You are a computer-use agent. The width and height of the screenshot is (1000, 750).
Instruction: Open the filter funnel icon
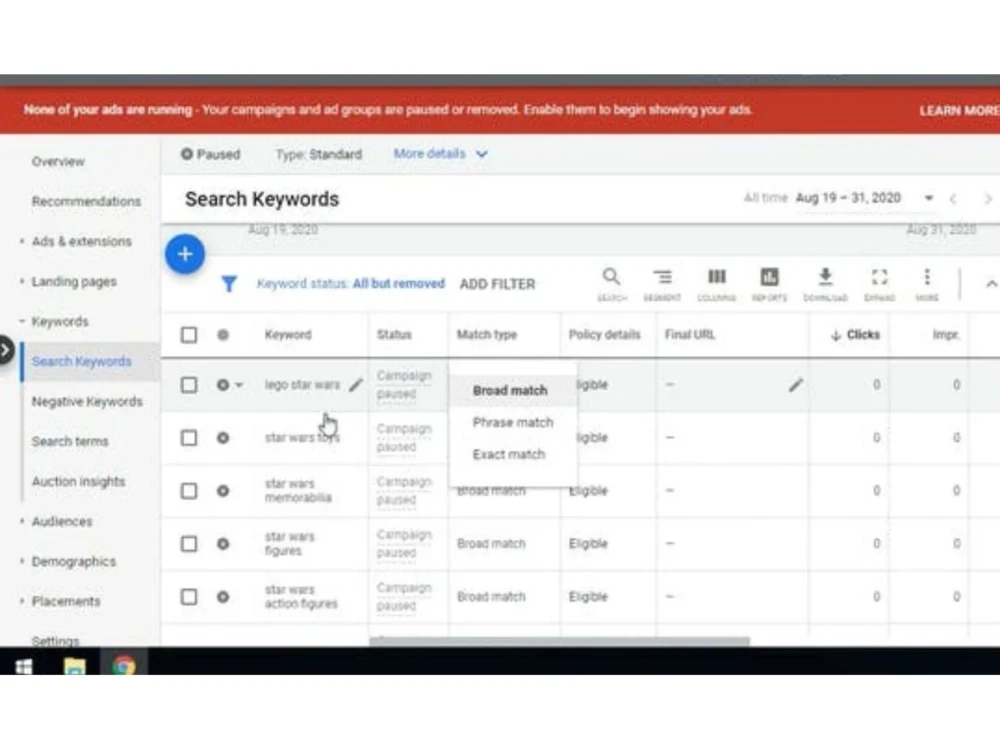coord(229,284)
